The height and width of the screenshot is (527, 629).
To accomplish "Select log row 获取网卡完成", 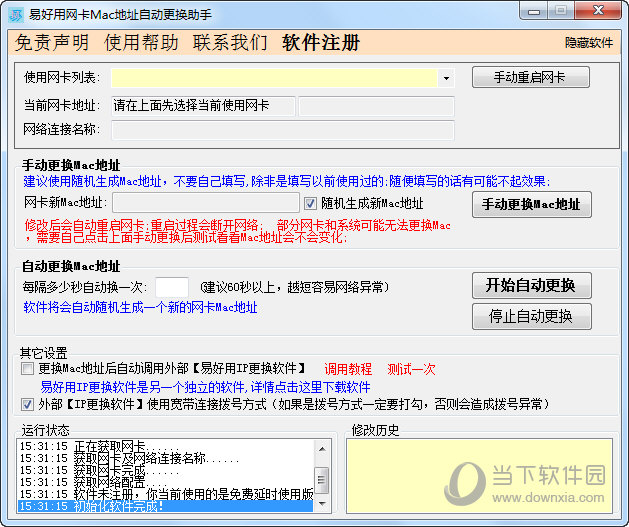I will (165, 470).
